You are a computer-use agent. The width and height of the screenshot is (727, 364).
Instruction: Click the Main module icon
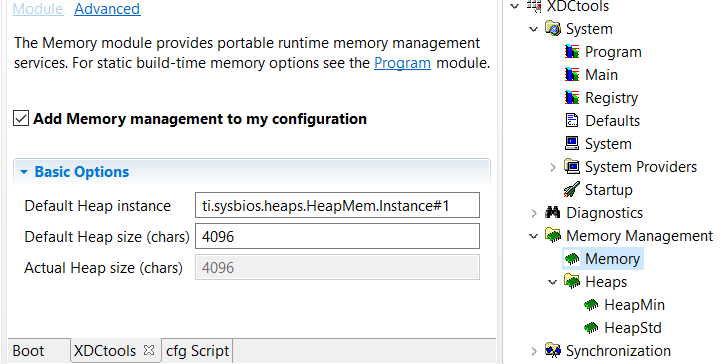click(572, 74)
